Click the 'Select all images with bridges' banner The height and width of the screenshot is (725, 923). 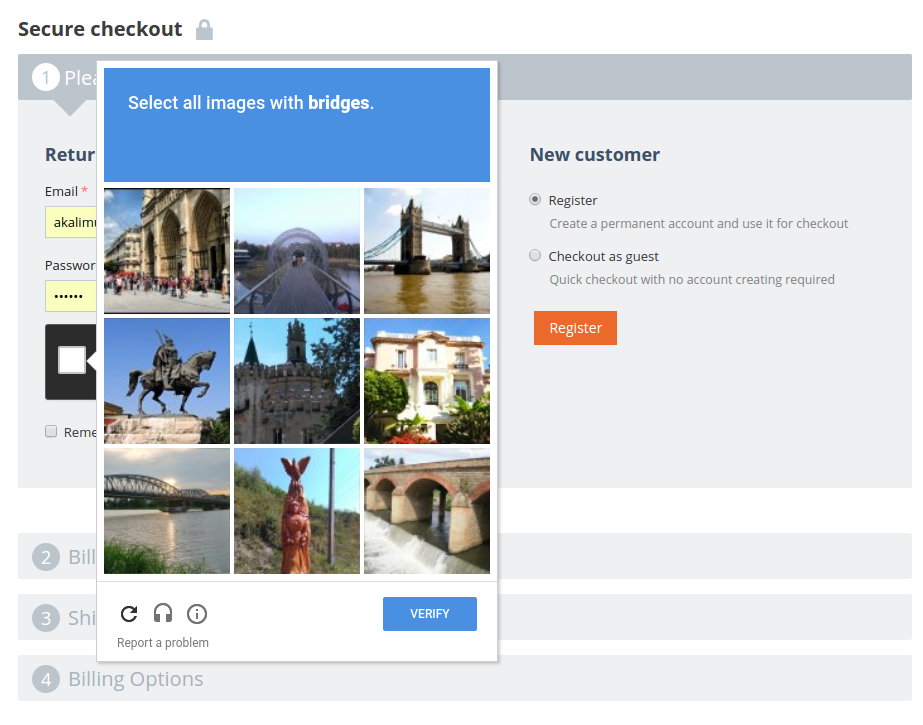coord(297,125)
